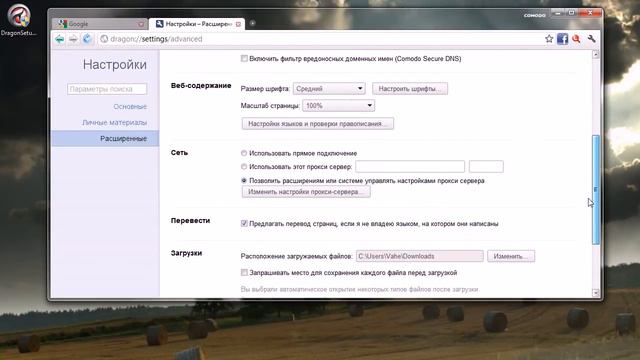This screenshot has height=360, width=640.
Task: Bookmark this page with the star icon
Action: point(549,39)
